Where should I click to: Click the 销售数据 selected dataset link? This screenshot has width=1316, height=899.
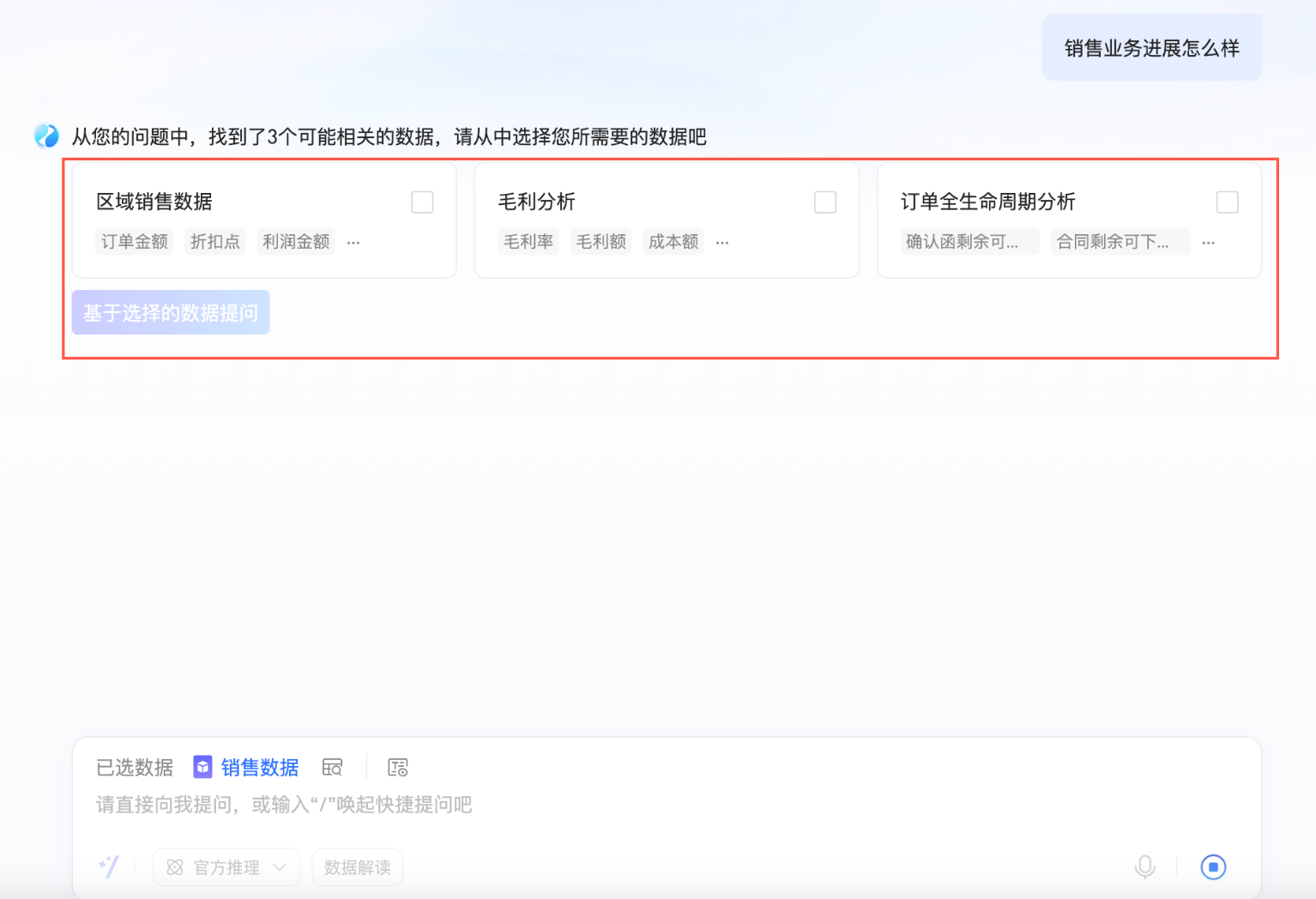point(260,767)
